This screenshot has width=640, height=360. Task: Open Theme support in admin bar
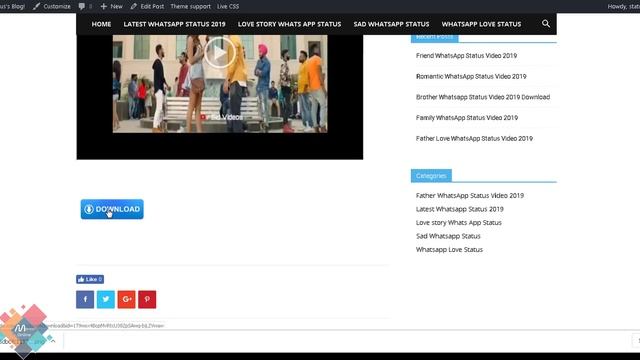point(190,7)
